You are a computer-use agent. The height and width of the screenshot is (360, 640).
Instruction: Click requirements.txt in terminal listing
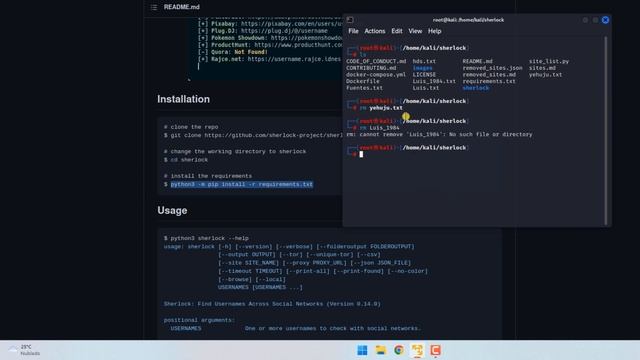point(489,81)
